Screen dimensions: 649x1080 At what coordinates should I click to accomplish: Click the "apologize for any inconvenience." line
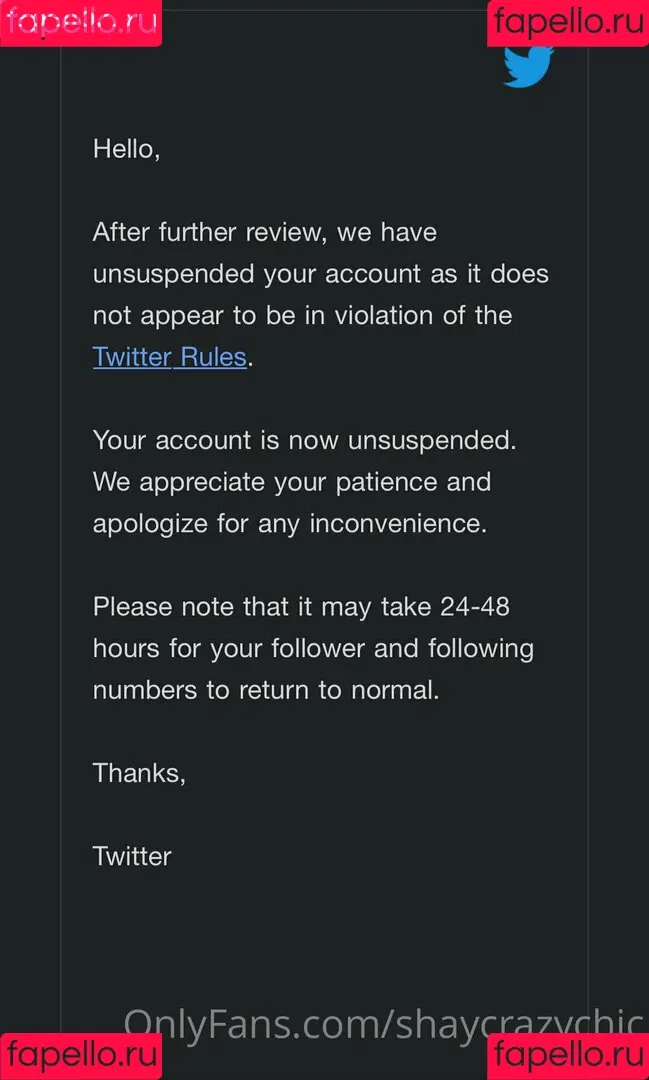pyautogui.click(x=290, y=523)
